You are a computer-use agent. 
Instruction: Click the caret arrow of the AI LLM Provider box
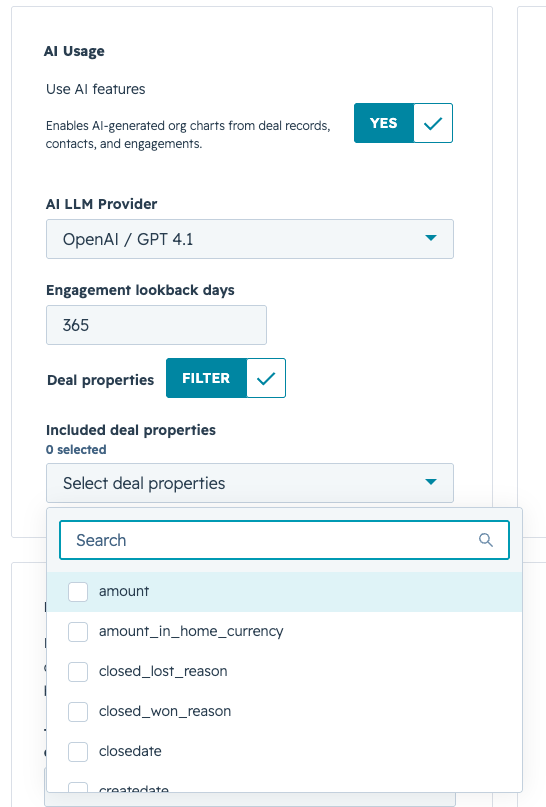pyautogui.click(x=431, y=238)
